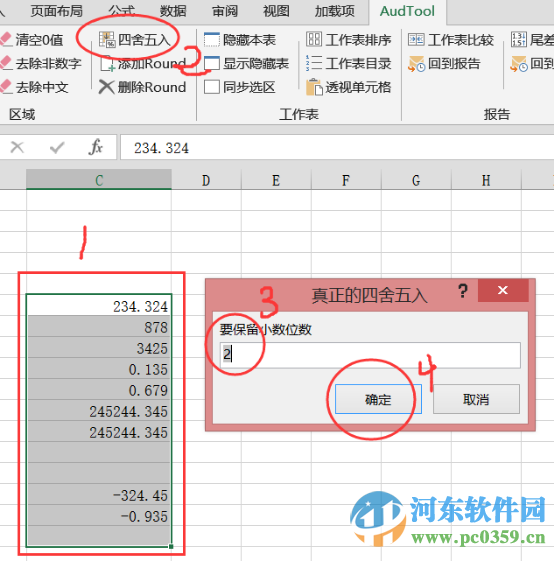Open the 页面布局 ribbon tab
This screenshot has height=562, width=555.
(56, 11)
